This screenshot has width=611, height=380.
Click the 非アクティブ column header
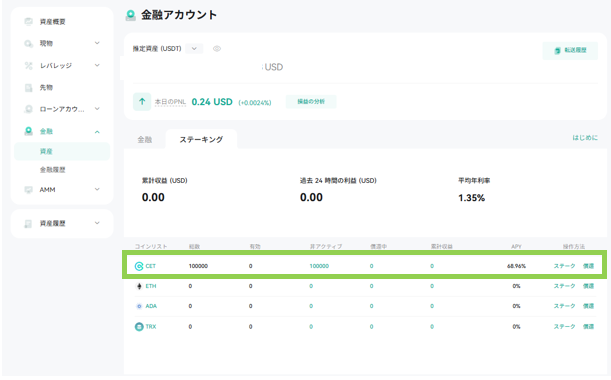tap(326, 247)
